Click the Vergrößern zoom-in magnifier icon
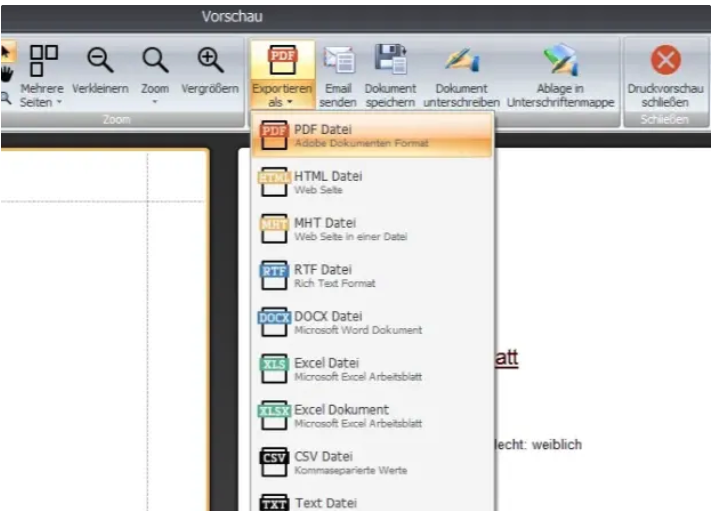 tap(210, 61)
